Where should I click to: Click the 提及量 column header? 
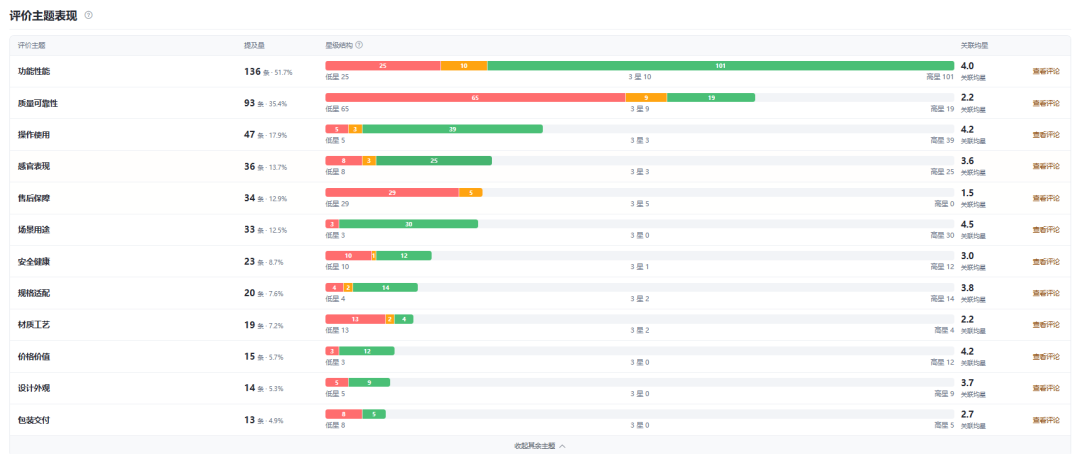pos(254,45)
